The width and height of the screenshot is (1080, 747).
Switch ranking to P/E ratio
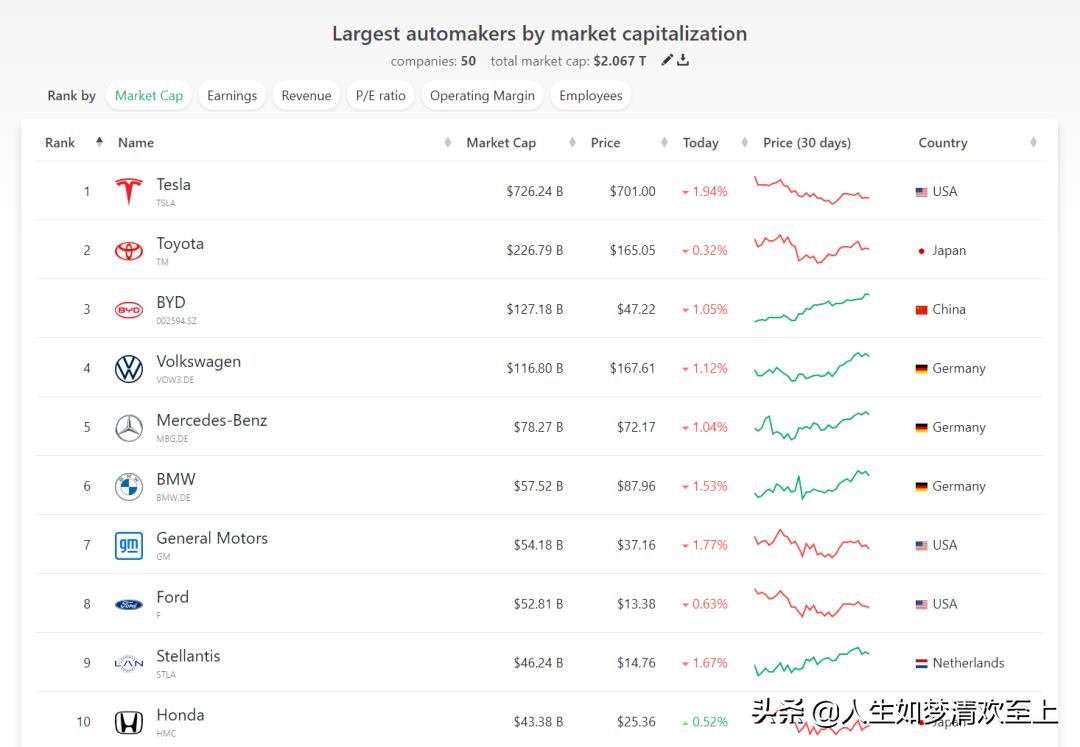point(380,96)
